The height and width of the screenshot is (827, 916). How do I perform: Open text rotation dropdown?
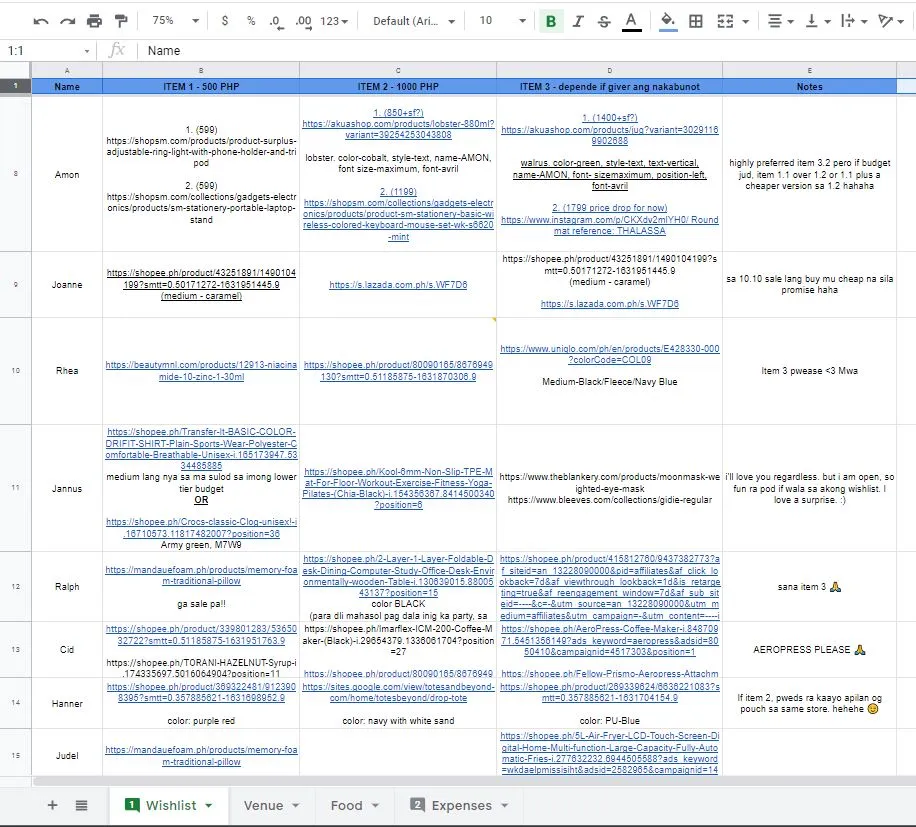pyautogui.click(x=891, y=22)
